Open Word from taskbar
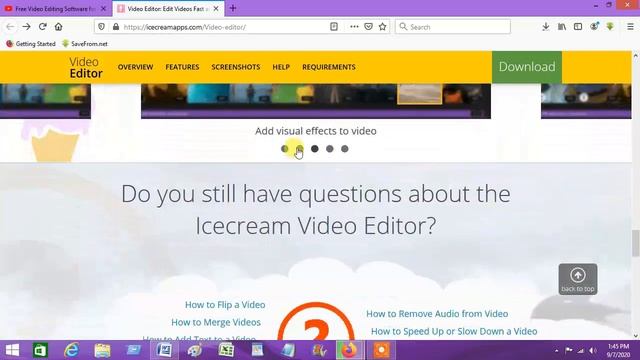The image size is (640, 360). coord(164,350)
